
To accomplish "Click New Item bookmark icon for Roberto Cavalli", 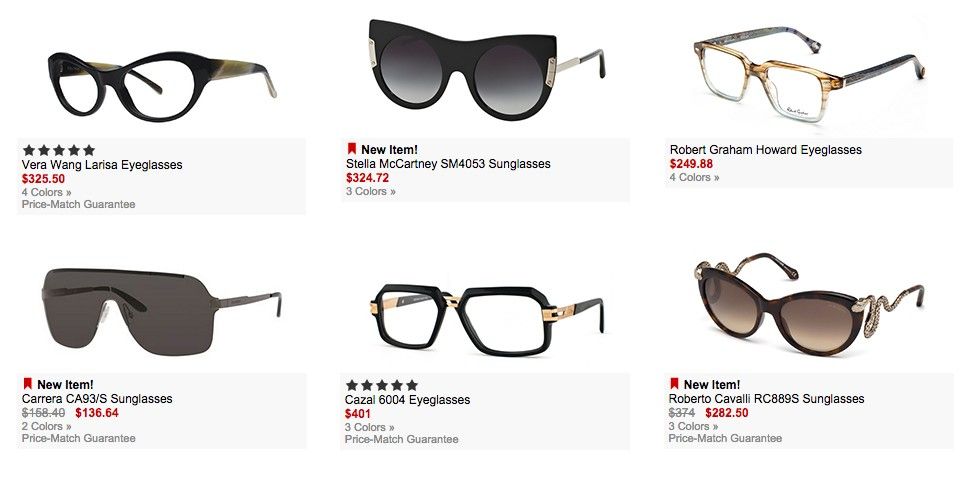I will (x=674, y=384).
